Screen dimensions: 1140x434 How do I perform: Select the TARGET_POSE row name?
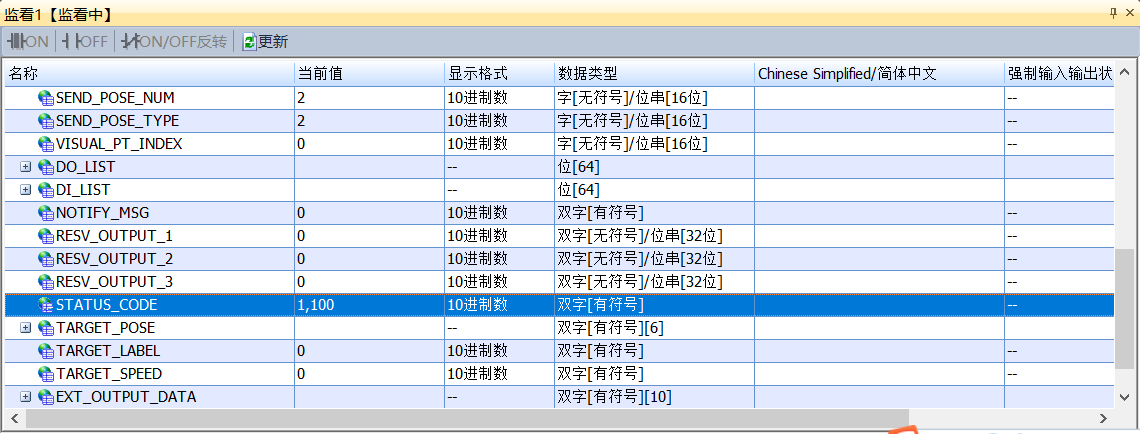point(105,328)
